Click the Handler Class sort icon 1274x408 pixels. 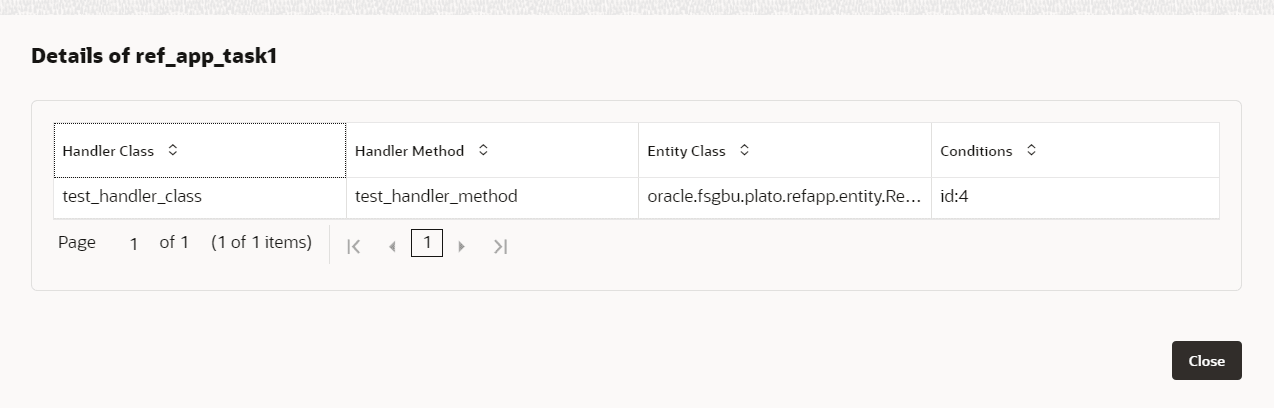tap(173, 150)
